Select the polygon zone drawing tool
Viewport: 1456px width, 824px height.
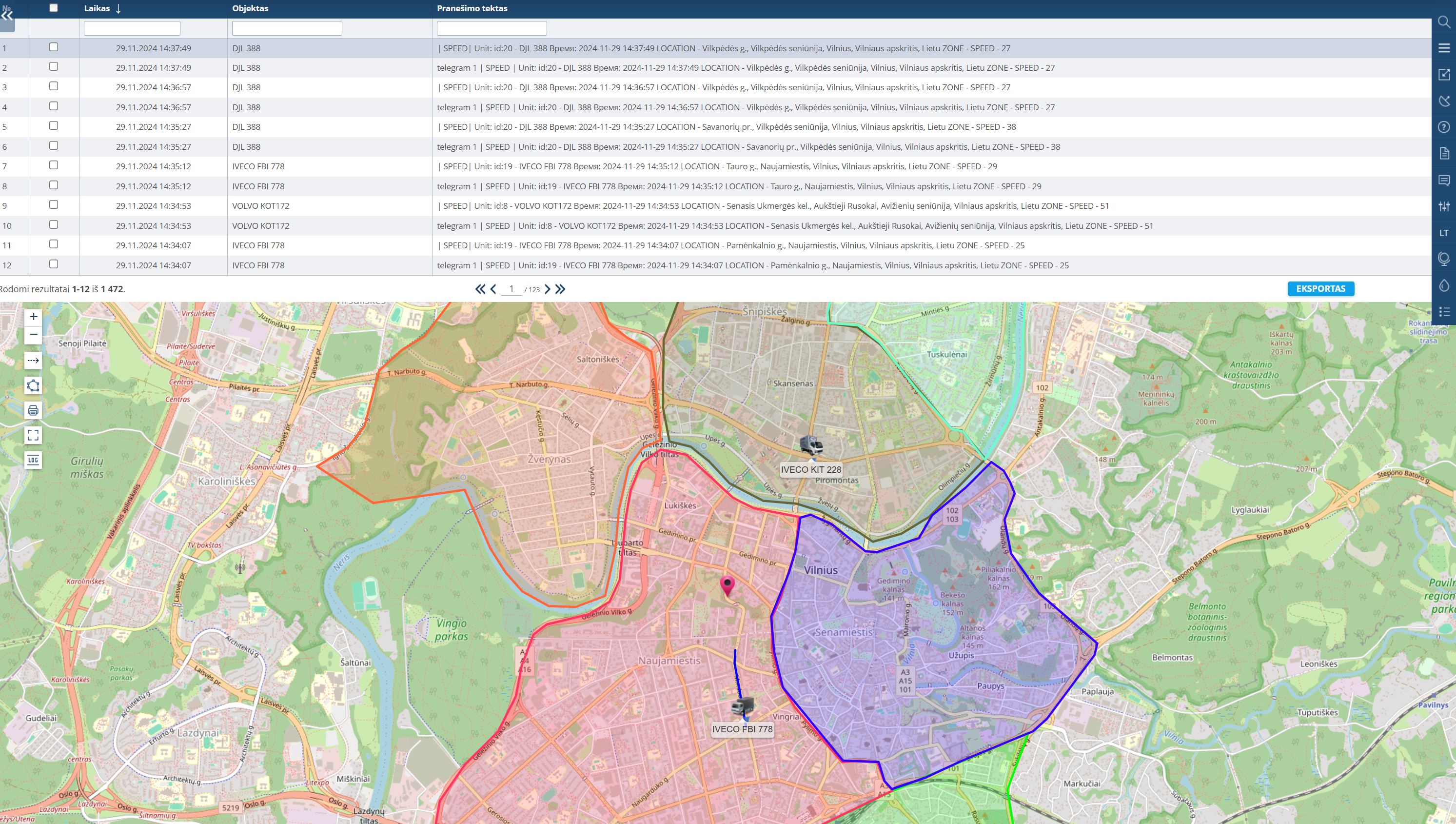pyautogui.click(x=33, y=386)
